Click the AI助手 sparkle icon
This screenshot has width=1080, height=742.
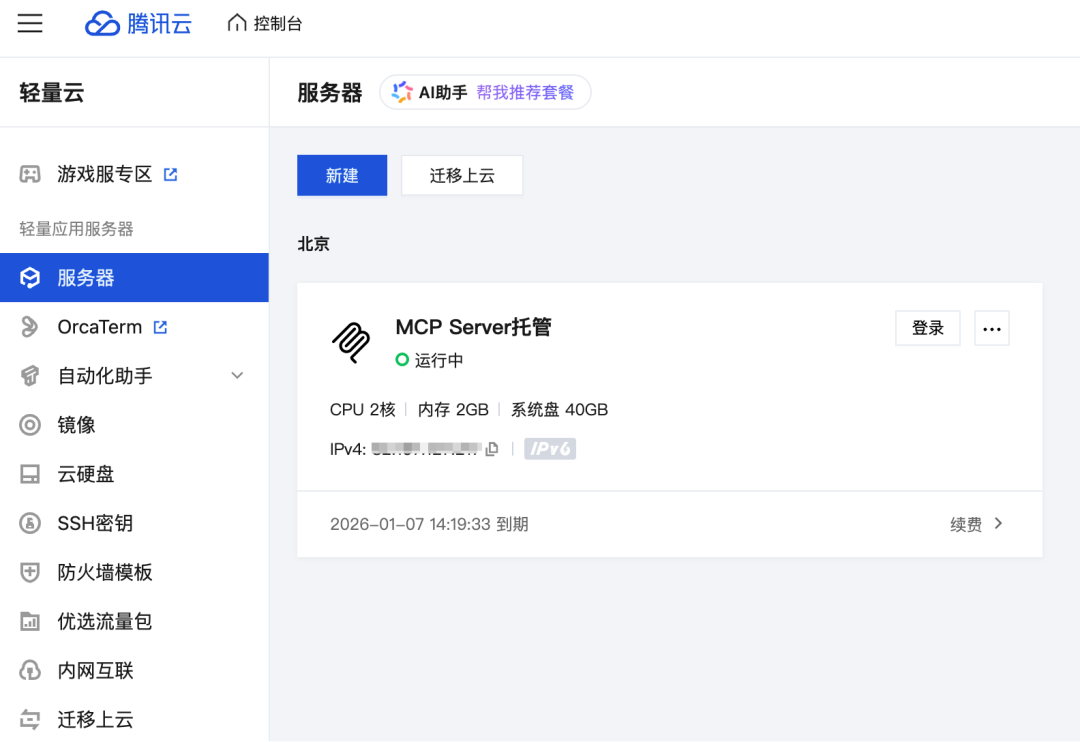coord(402,92)
